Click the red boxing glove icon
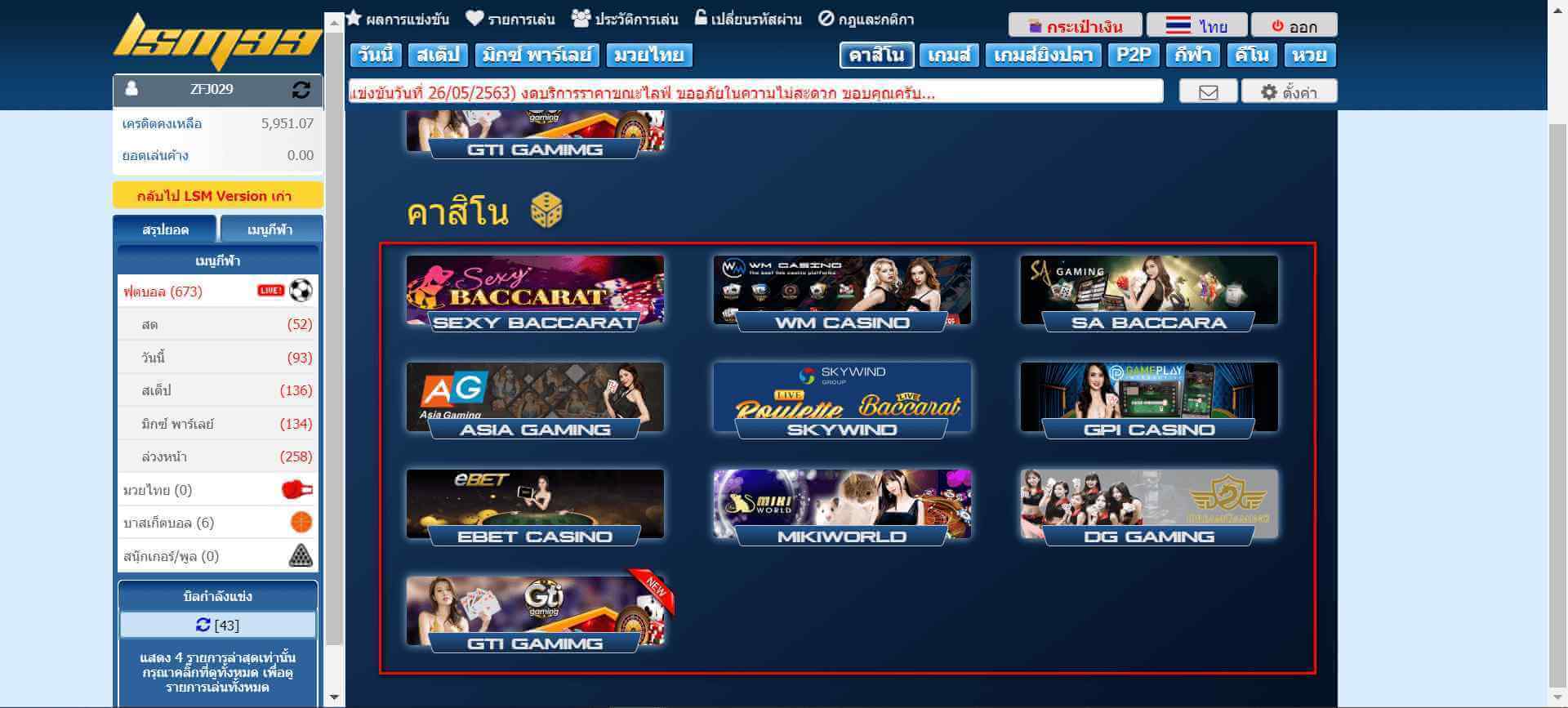Viewport: 1568px width, 708px height. click(x=296, y=490)
